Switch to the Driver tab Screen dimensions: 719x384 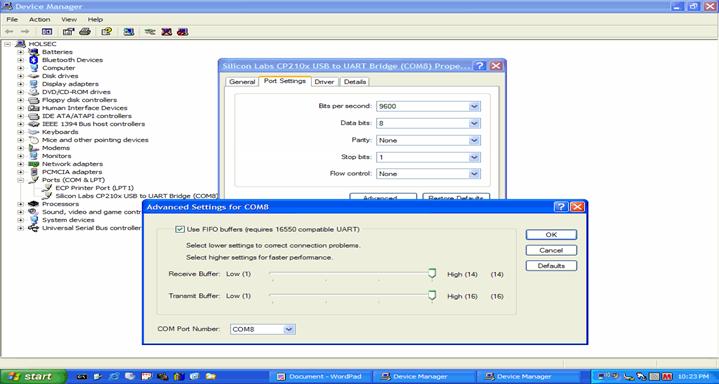pyautogui.click(x=324, y=82)
